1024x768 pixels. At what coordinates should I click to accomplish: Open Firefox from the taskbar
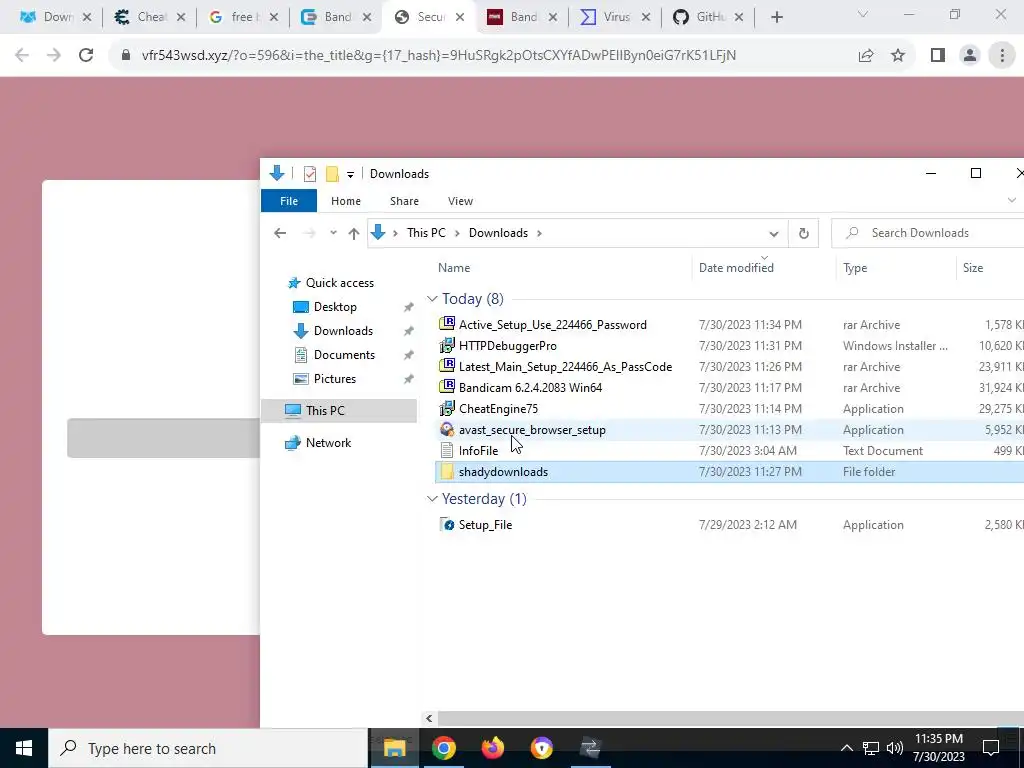(x=492, y=748)
